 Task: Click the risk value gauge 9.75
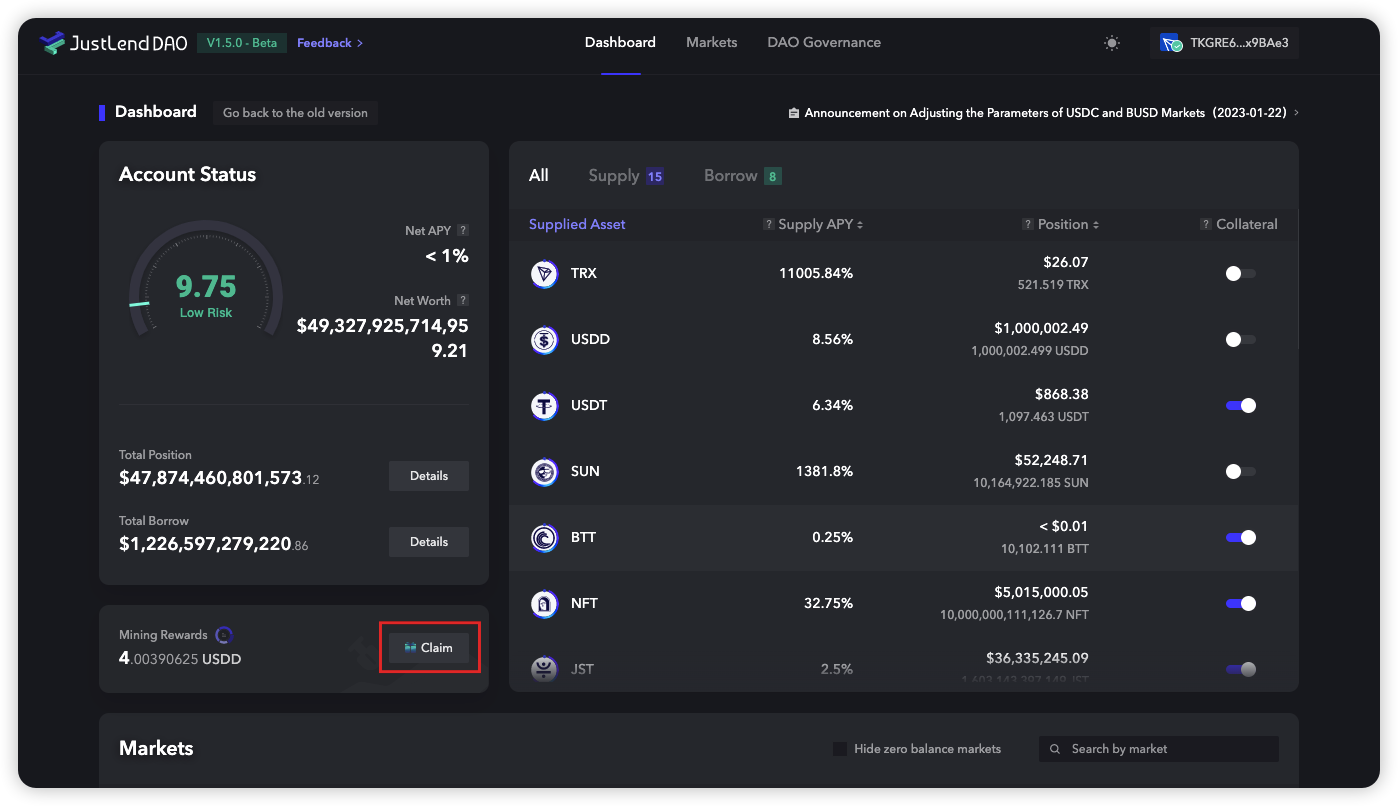coord(206,287)
